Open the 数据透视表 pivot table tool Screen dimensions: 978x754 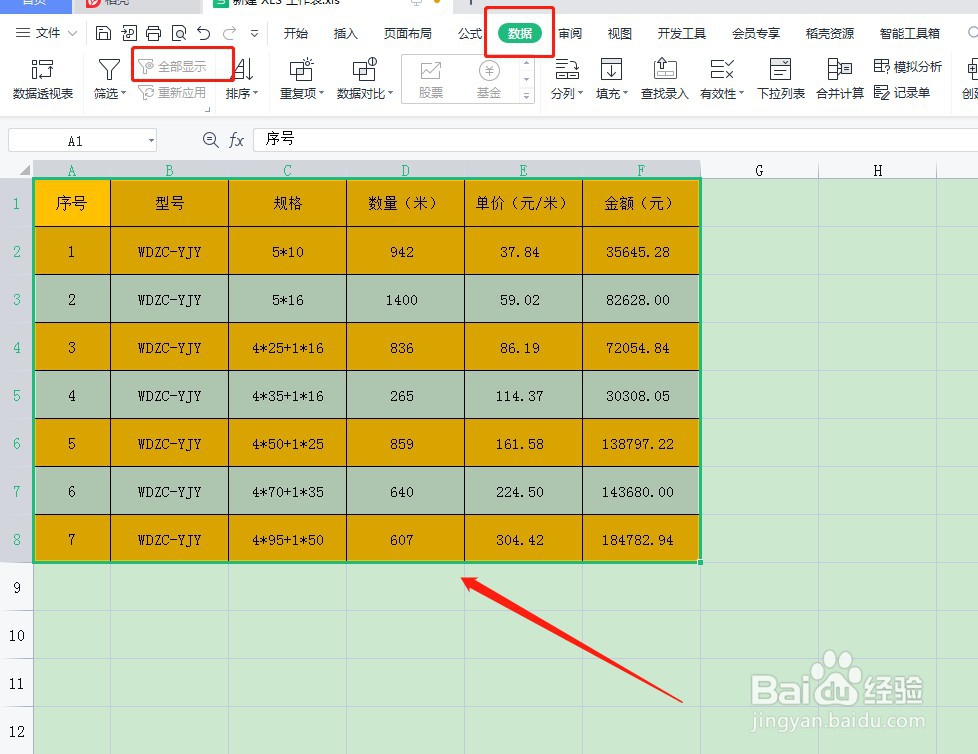[x=42, y=79]
